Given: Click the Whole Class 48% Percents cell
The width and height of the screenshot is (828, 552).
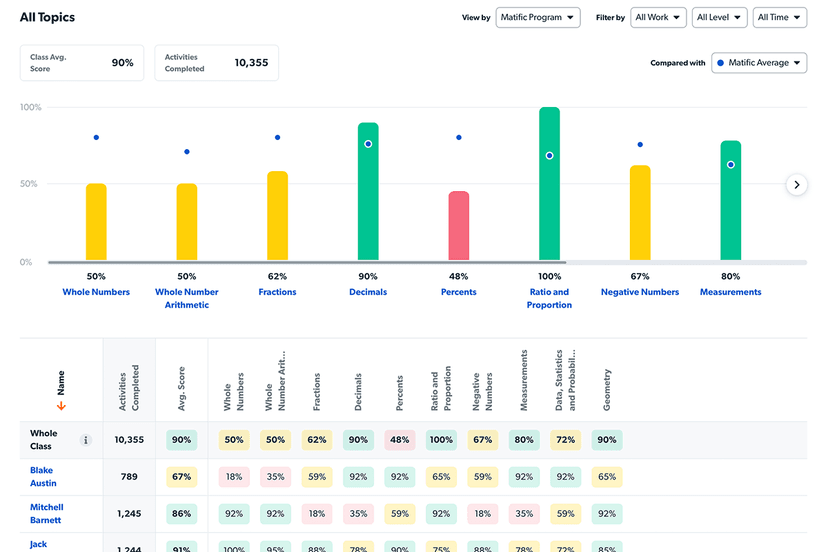Looking at the screenshot, I should (x=400, y=440).
